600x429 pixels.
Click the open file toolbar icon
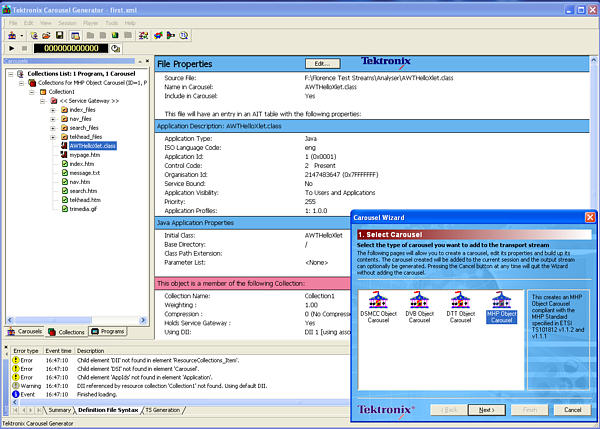[46, 36]
